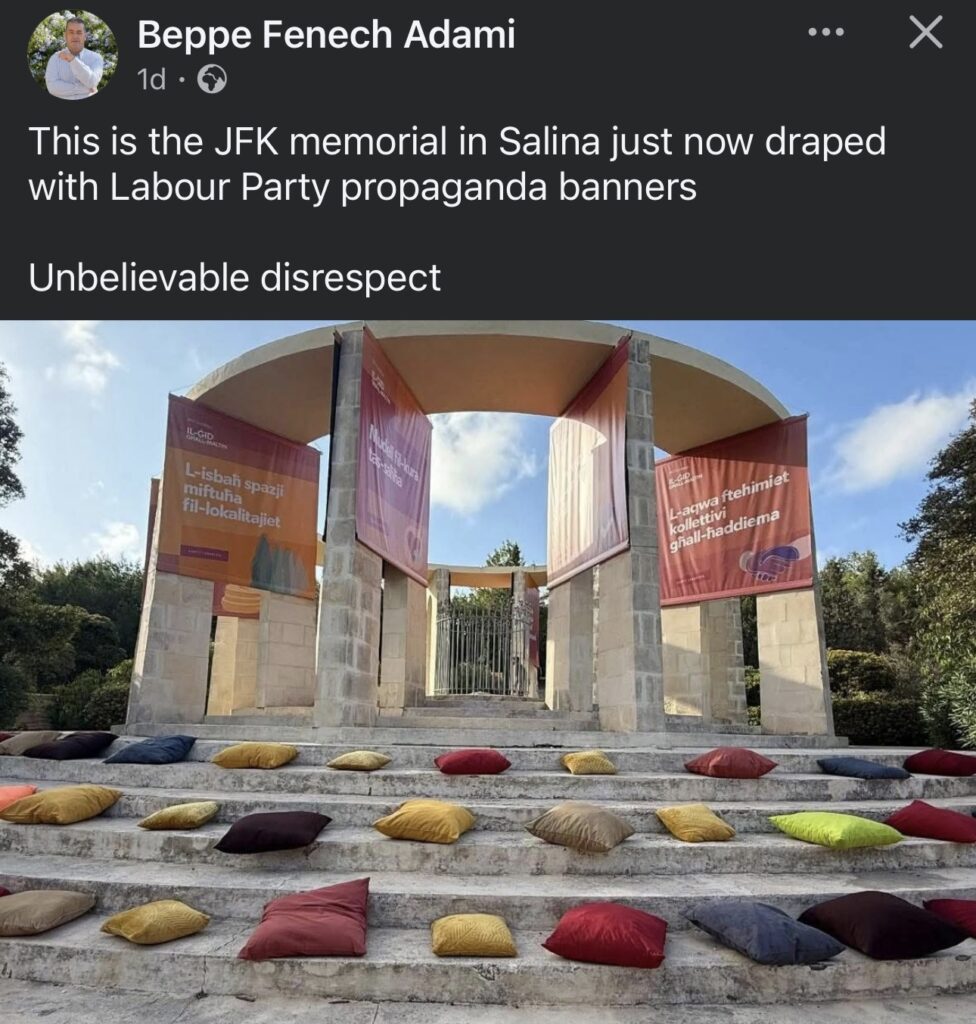Click the dark navy cushion on the top step
Viewport: 976px width, 1024px height.
pos(150,749)
